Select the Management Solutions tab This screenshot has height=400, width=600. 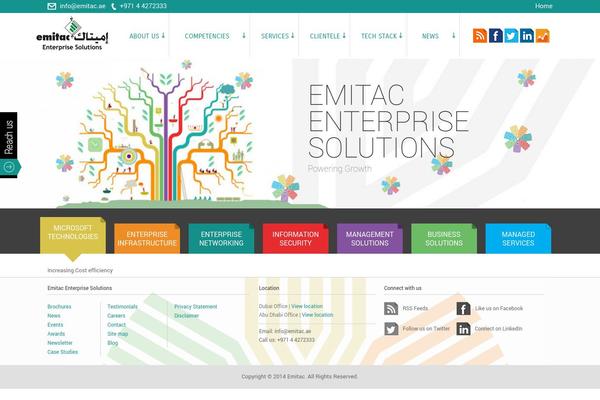tap(370, 238)
